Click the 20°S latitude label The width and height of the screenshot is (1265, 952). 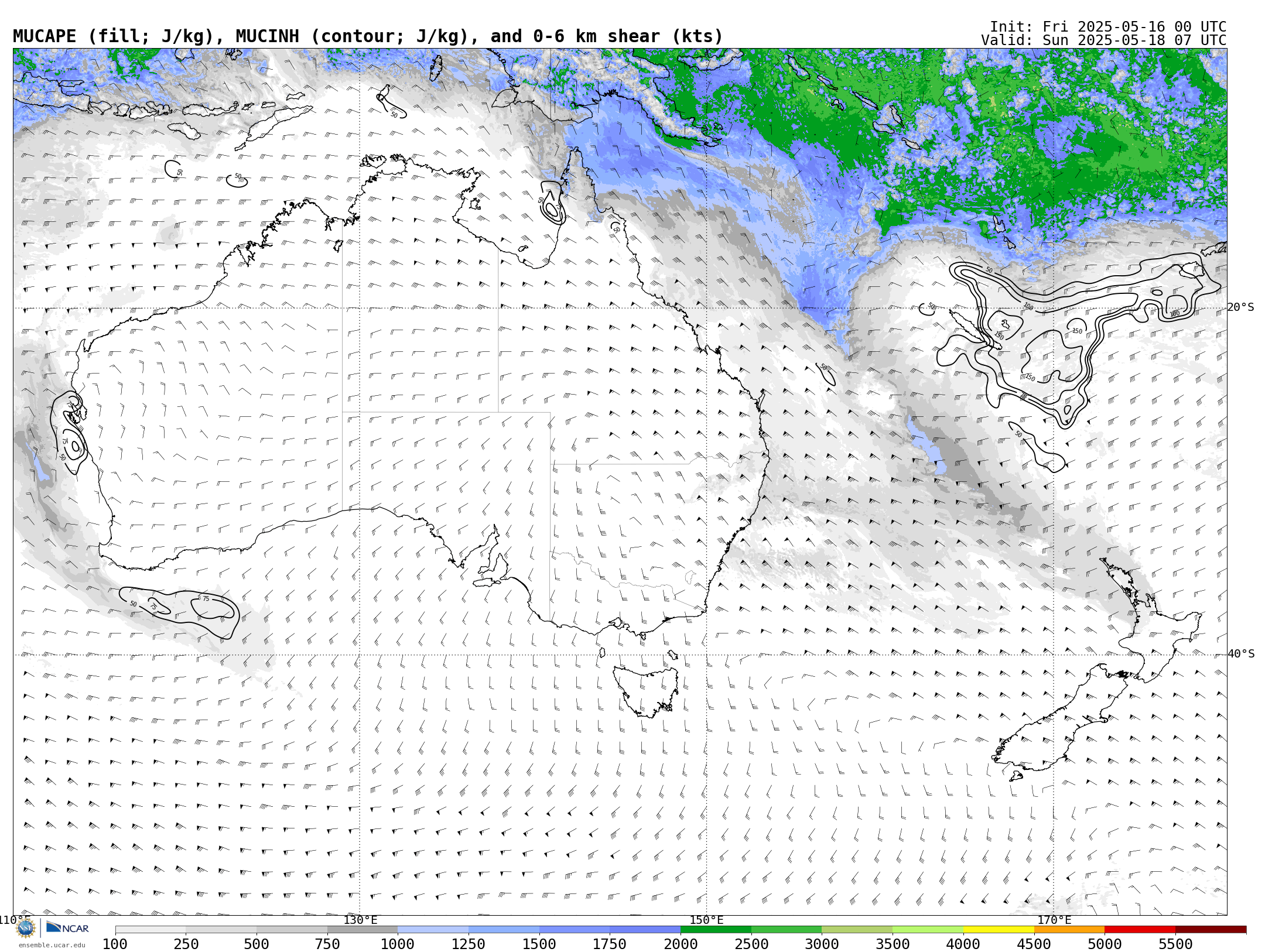tap(1241, 307)
